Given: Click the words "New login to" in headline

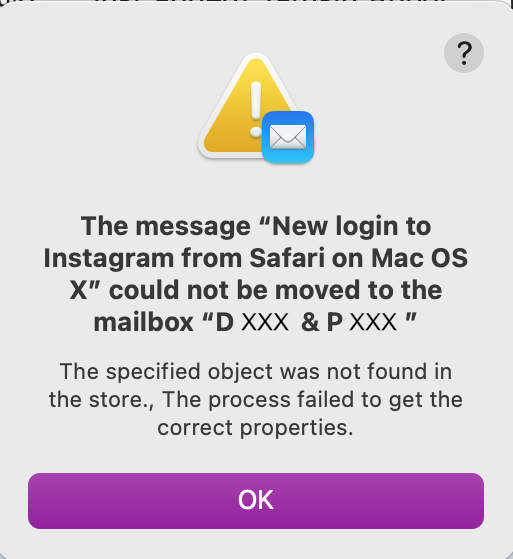Looking at the screenshot, I should coord(352,226).
